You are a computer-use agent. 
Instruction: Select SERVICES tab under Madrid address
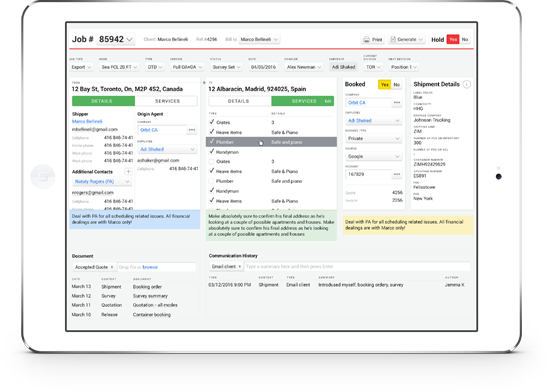tap(304, 101)
